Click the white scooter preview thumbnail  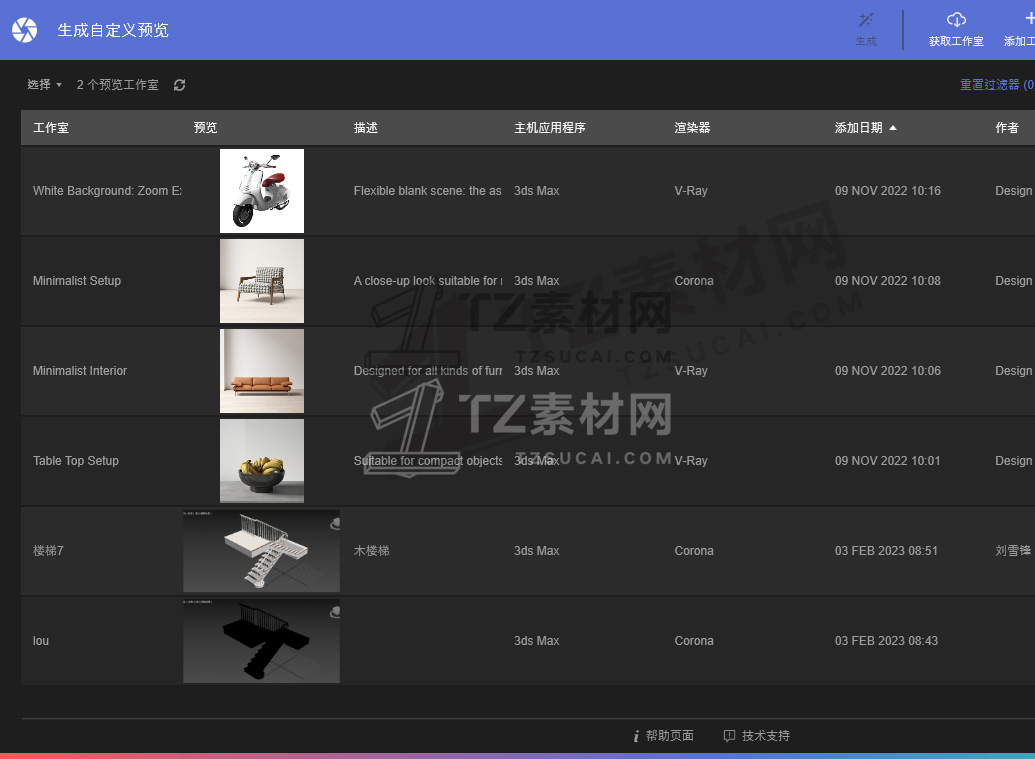(x=262, y=191)
